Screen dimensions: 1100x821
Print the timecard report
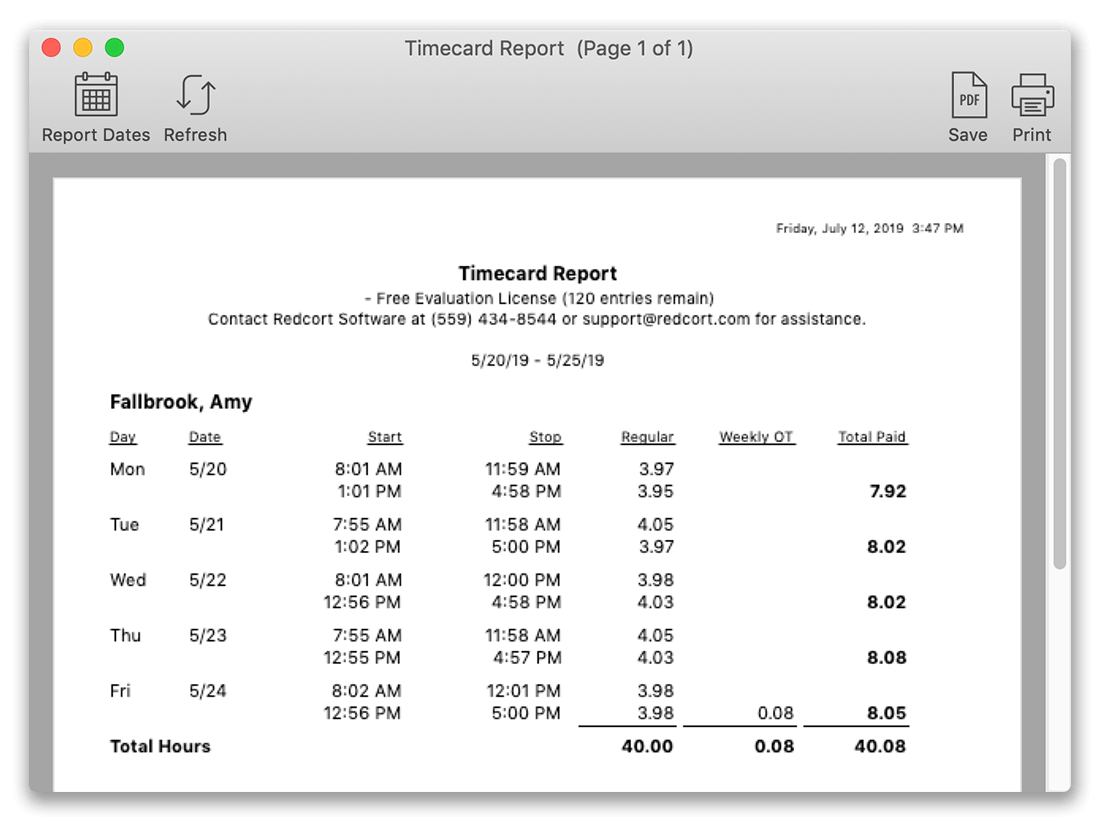coord(1031,93)
